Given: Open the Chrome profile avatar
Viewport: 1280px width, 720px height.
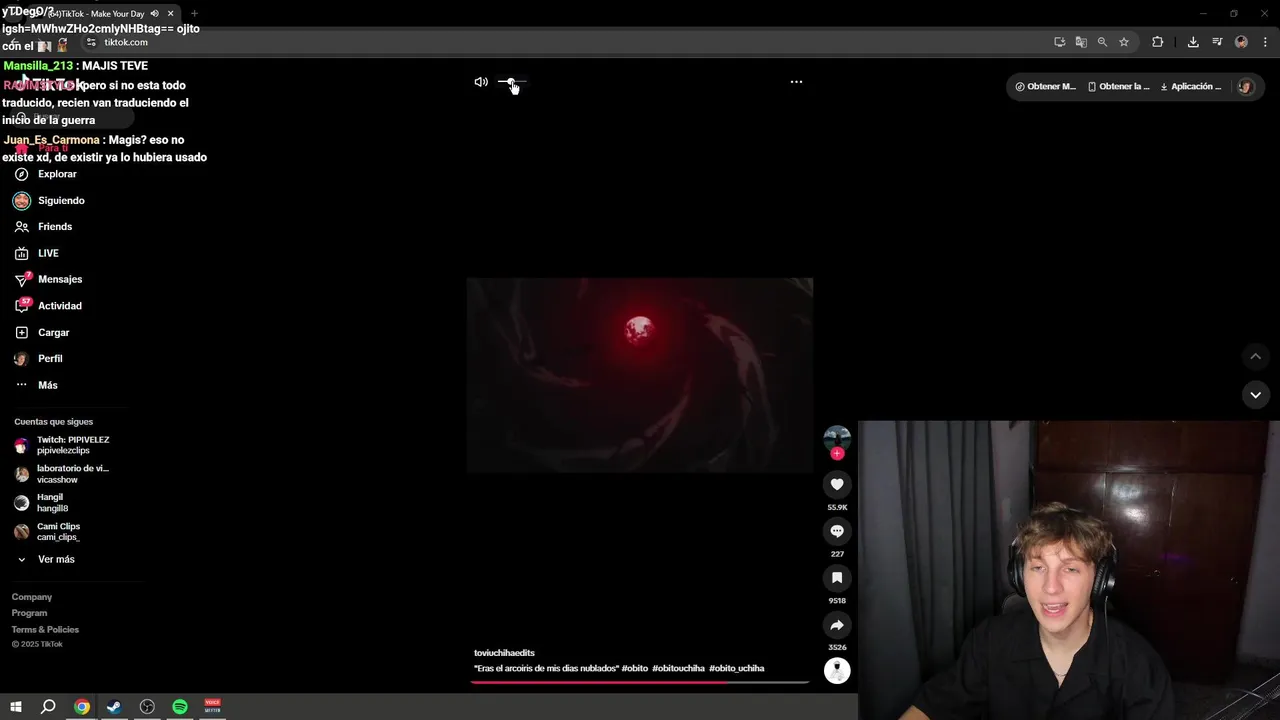Looking at the screenshot, I should 1241,42.
